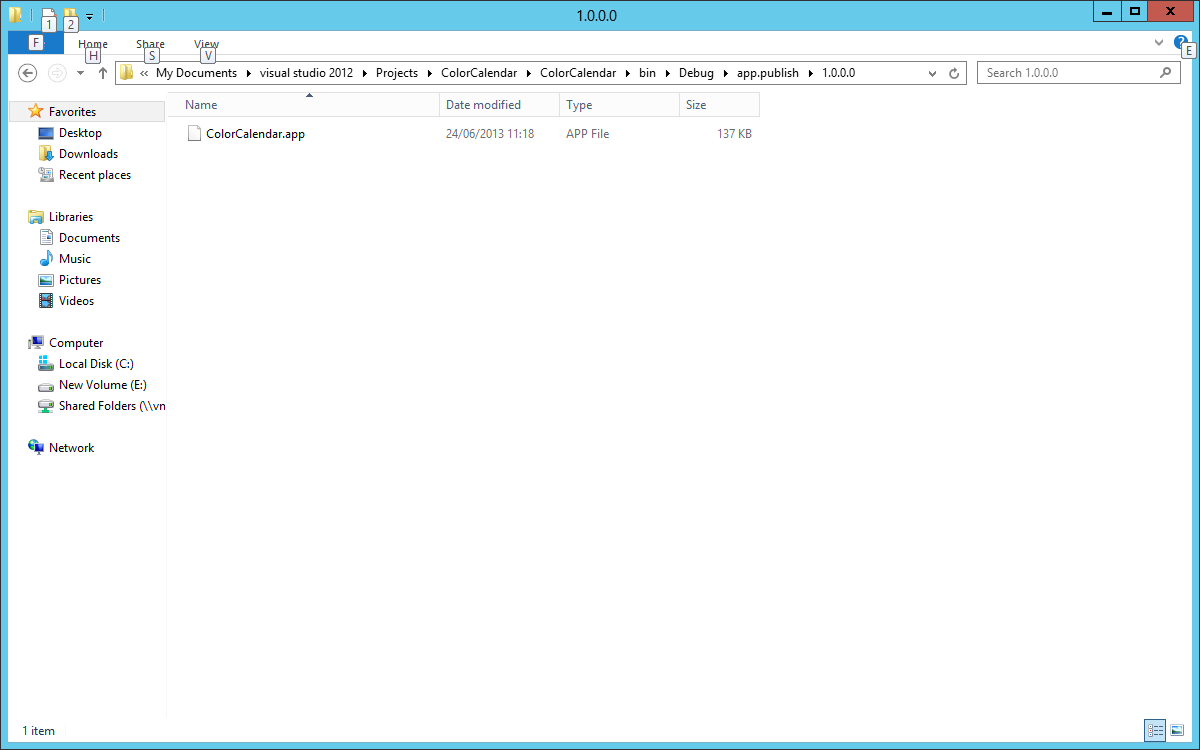This screenshot has width=1200, height=750.
Task: Switch to Details view icon
Action: (x=1155, y=730)
